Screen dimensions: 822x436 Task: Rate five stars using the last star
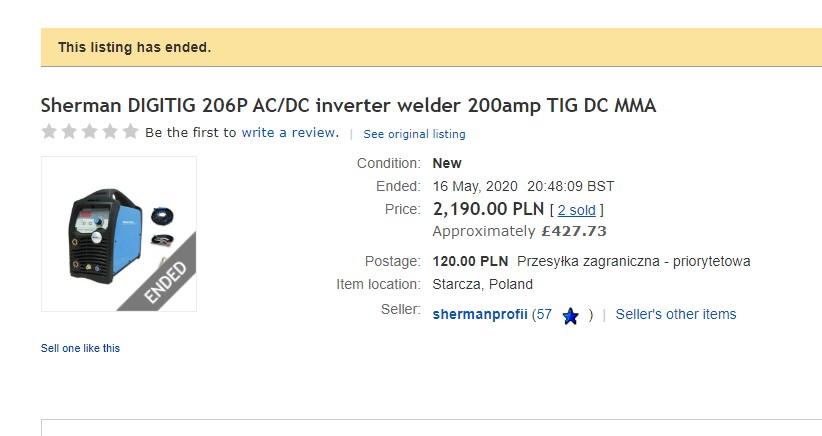[x=130, y=132]
